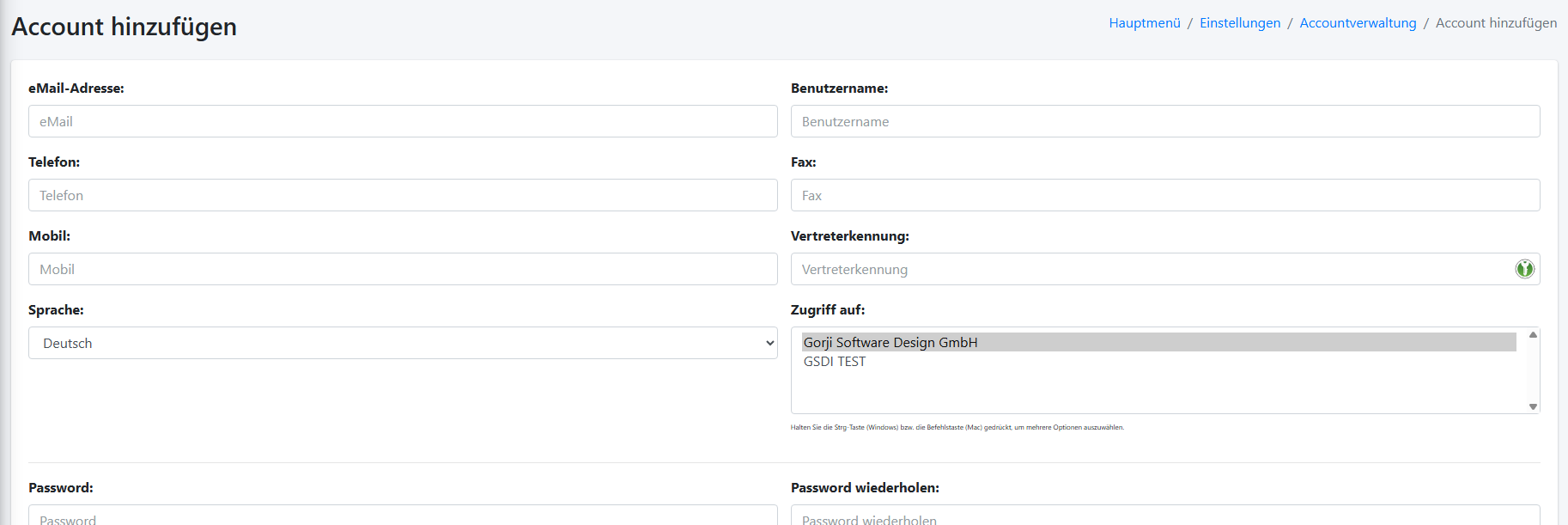Select Gorji Software Design GmbH in access list

[x=890, y=342]
